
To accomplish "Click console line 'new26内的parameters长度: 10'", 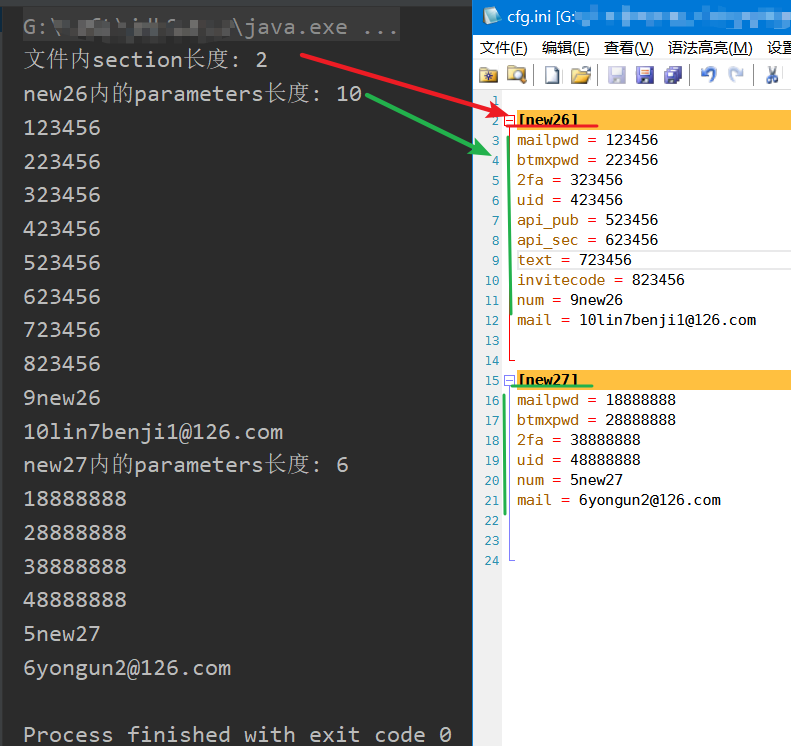I will [193, 94].
